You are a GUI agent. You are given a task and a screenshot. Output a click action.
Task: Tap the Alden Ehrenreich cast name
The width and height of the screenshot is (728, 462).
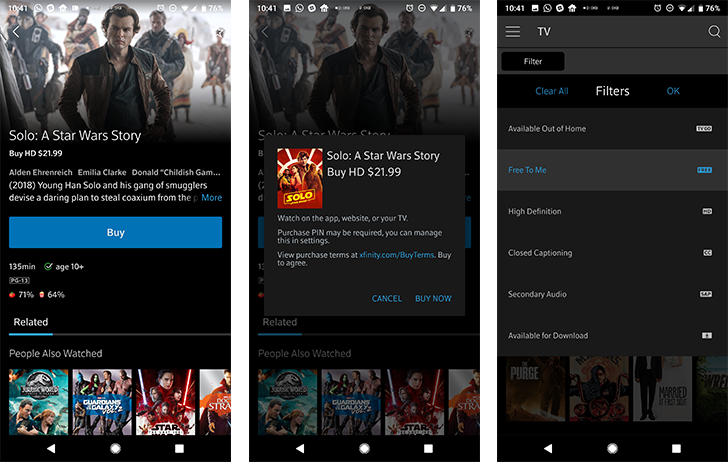click(41, 172)
